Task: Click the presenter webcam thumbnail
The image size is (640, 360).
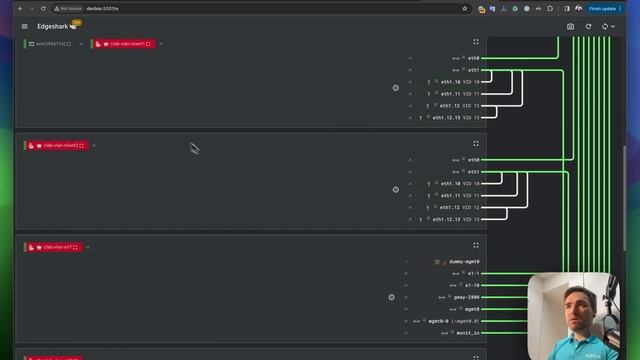Action: pyautogui.click(x=574, y=316)
